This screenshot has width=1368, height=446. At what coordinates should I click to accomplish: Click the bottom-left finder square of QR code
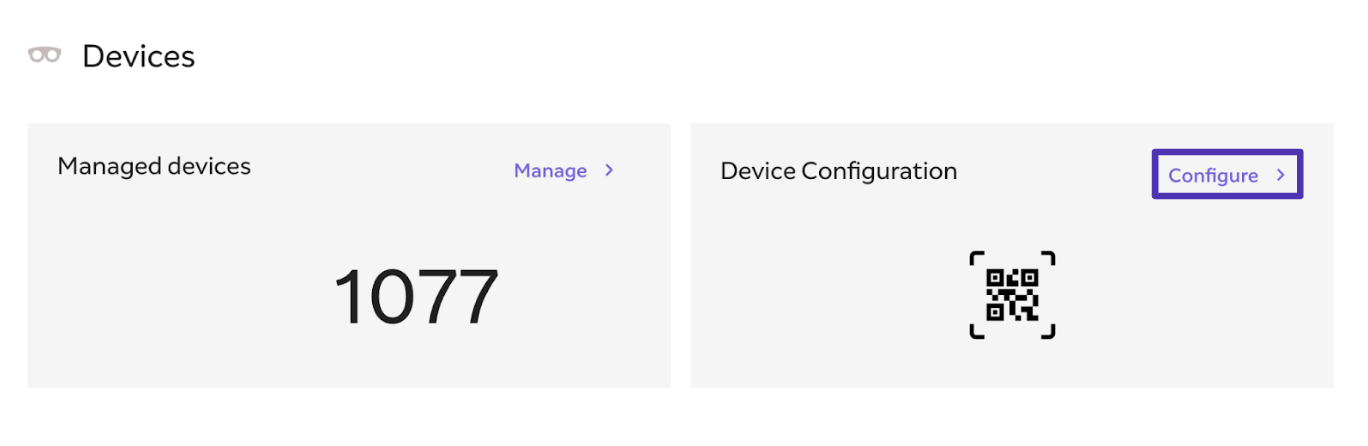[995, 312]
